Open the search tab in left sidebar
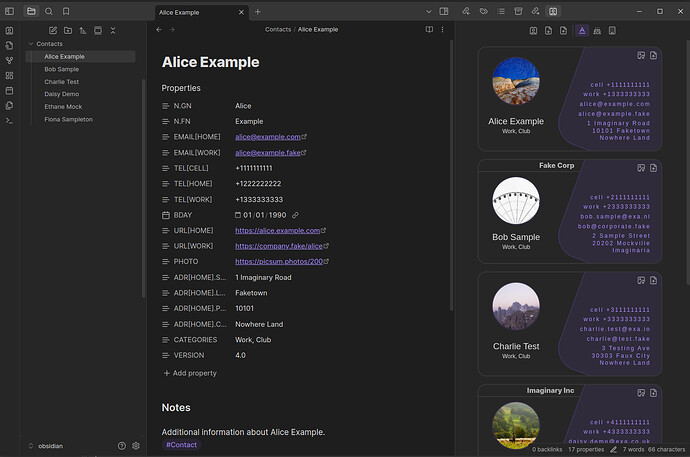This screenshot has width=690, height=457. click(49, 11)
